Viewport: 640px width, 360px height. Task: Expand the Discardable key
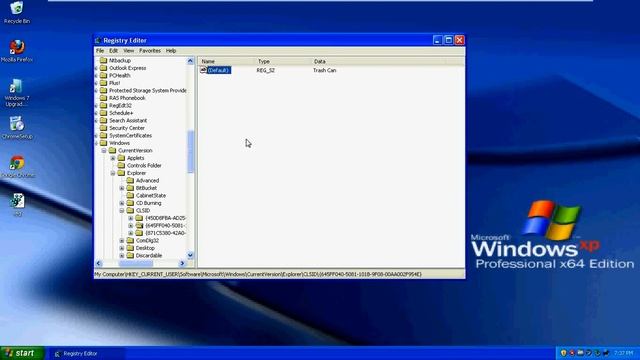[x=122, y=256]
